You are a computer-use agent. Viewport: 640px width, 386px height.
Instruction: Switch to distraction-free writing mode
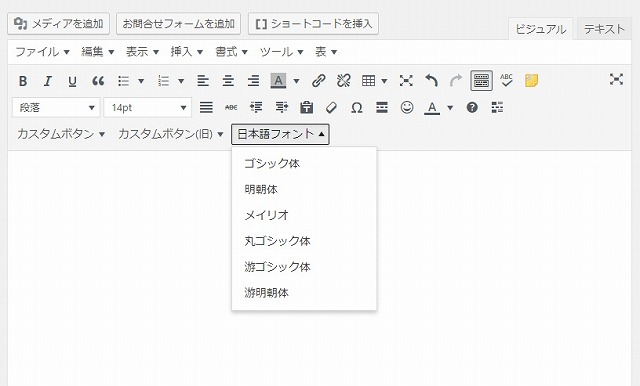(x=616, y=79)
